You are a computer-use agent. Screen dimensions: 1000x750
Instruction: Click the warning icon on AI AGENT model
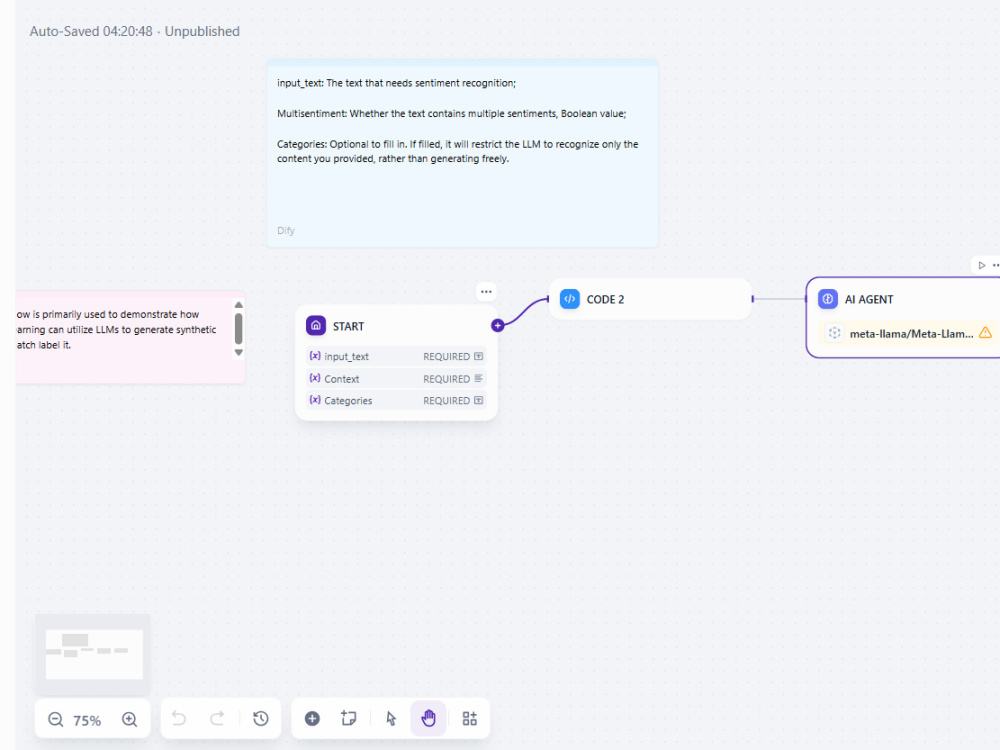pos(985,333)
